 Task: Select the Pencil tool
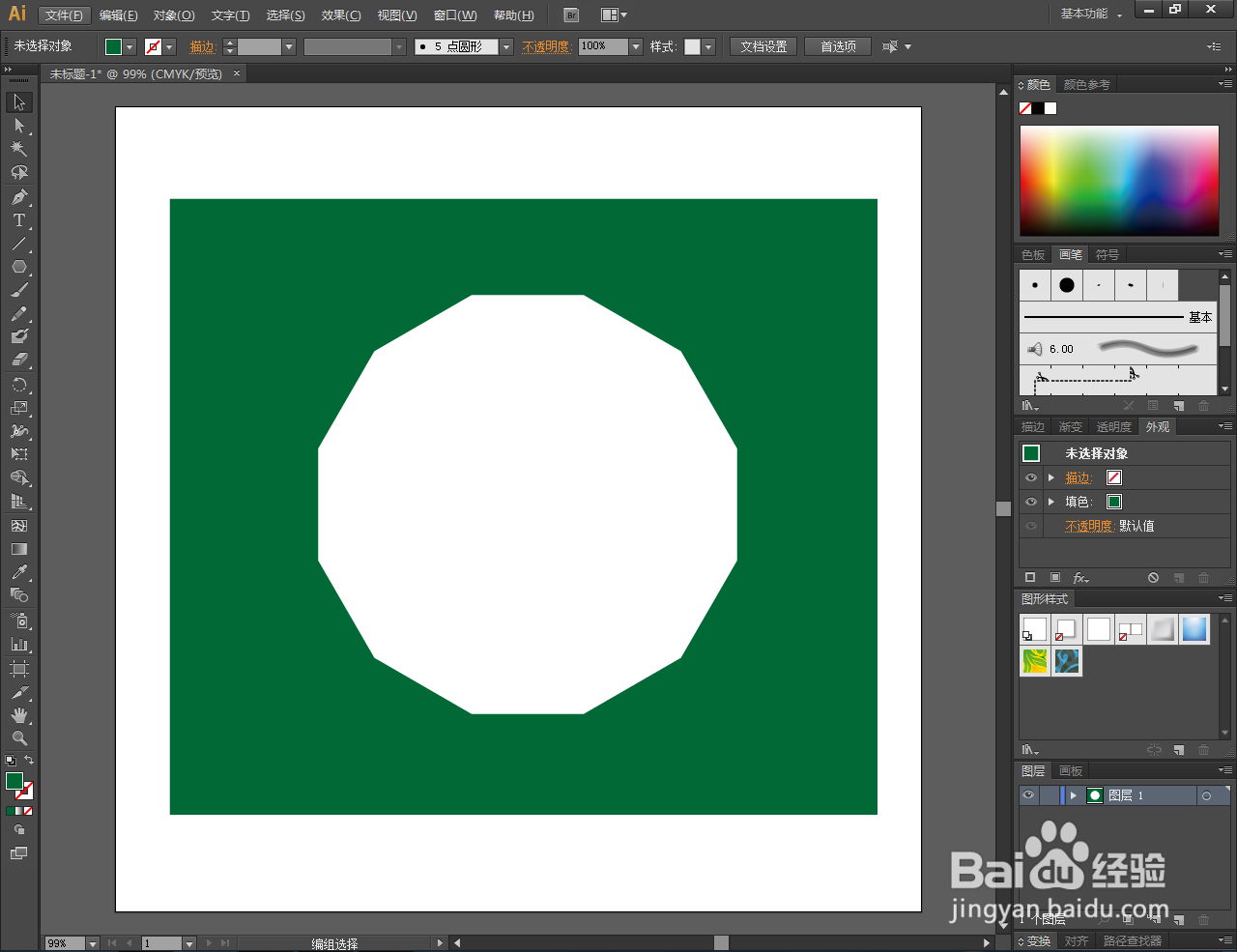point(19,314)
